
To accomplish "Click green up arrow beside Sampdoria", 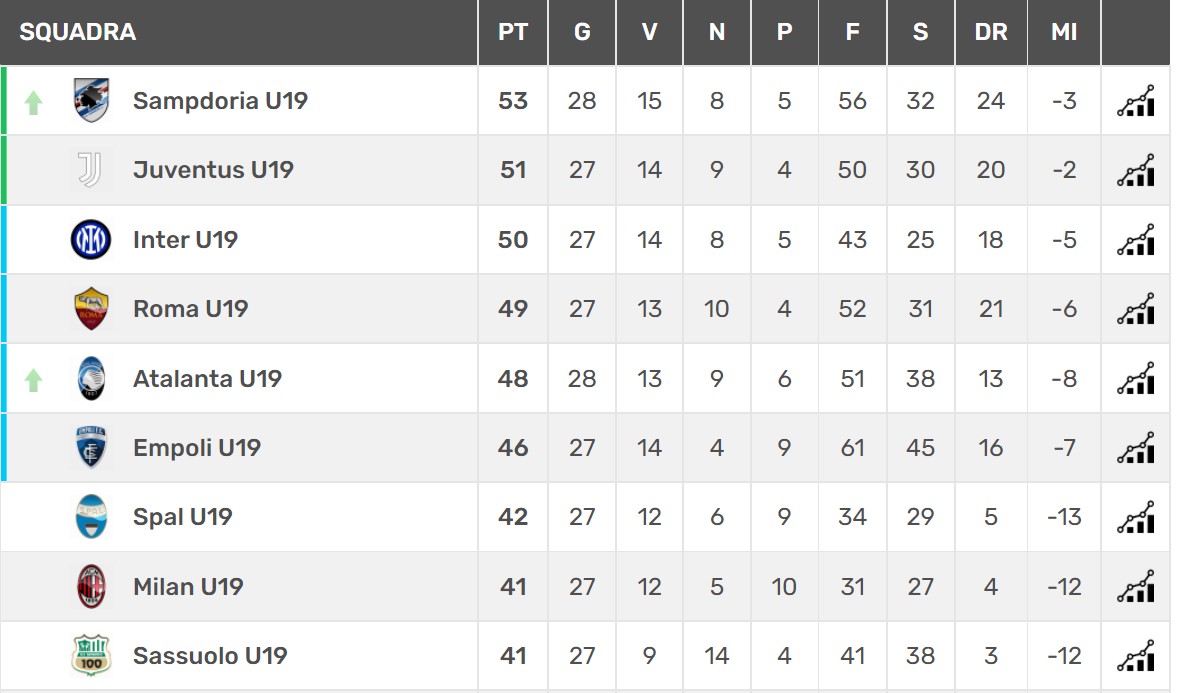I will coord(33,102).
